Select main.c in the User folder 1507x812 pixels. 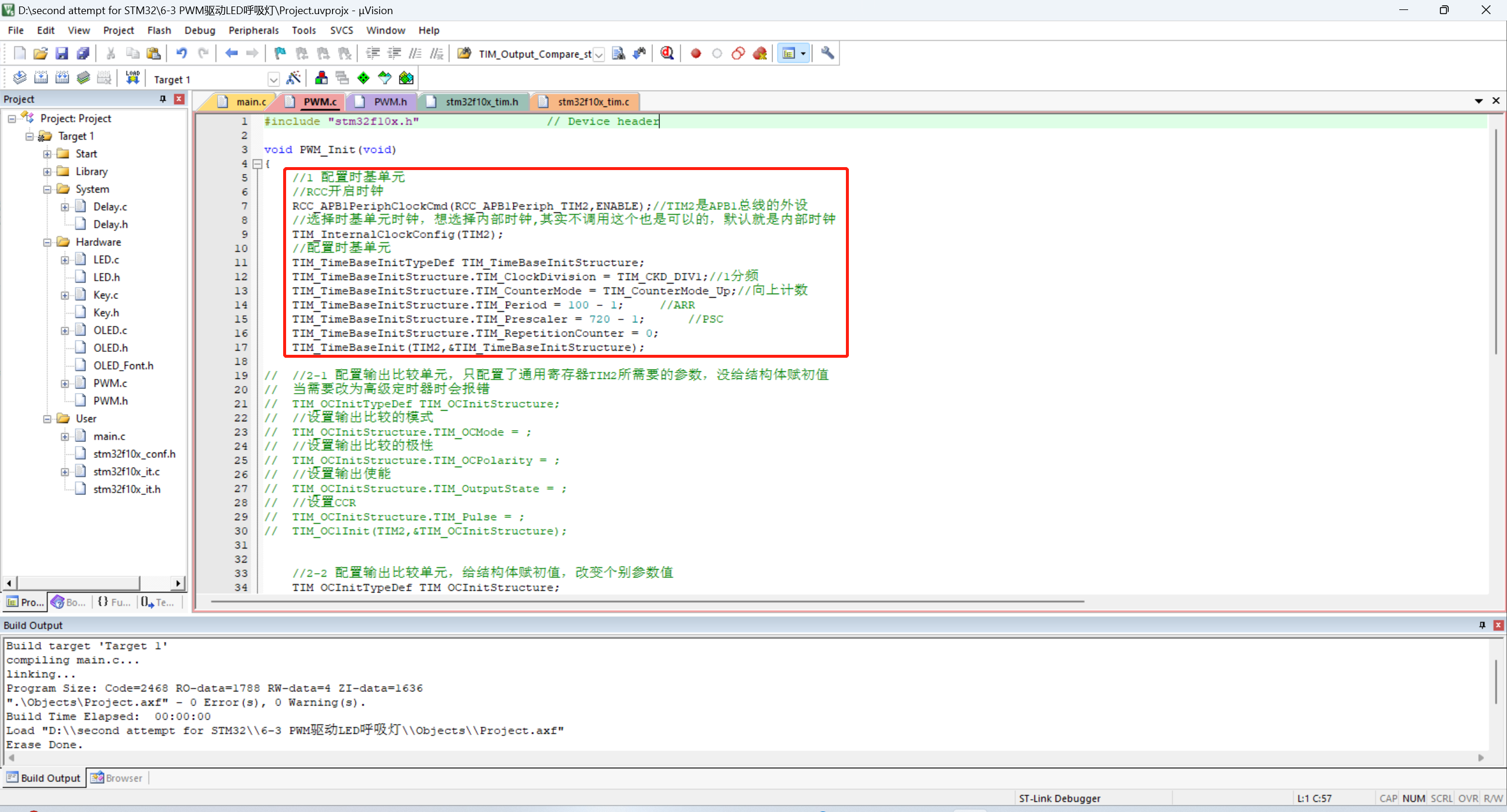[109, 437]
